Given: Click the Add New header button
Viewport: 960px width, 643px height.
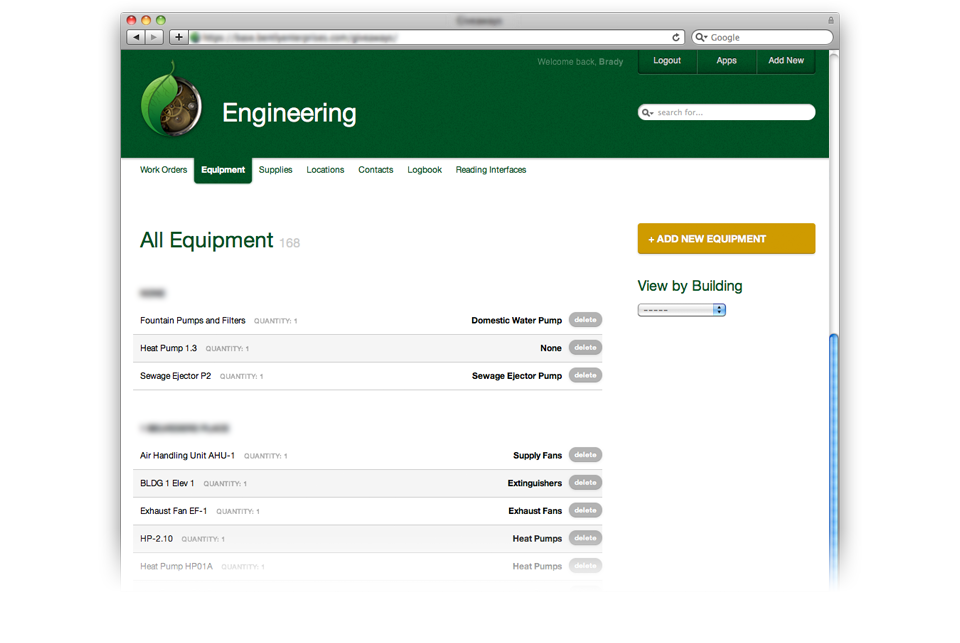Looking at the screenshot, I should pos(786,61).
